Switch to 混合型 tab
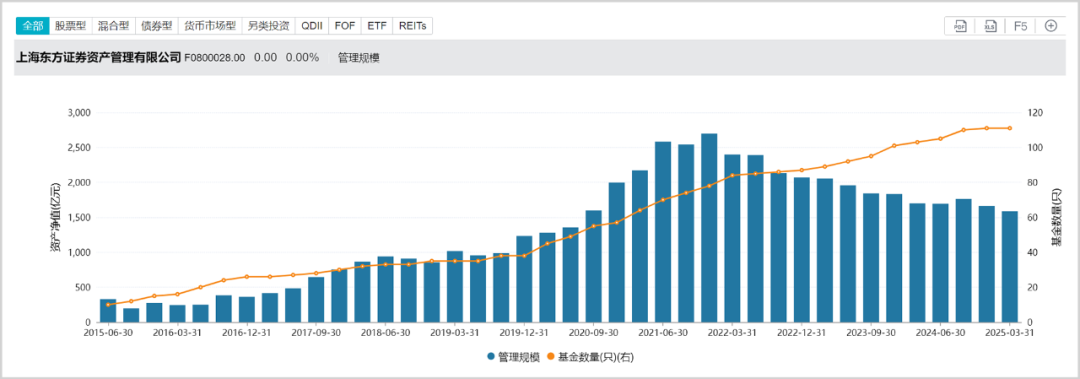The height and width of the screenshot is (379, 1080). coord(114,26)
